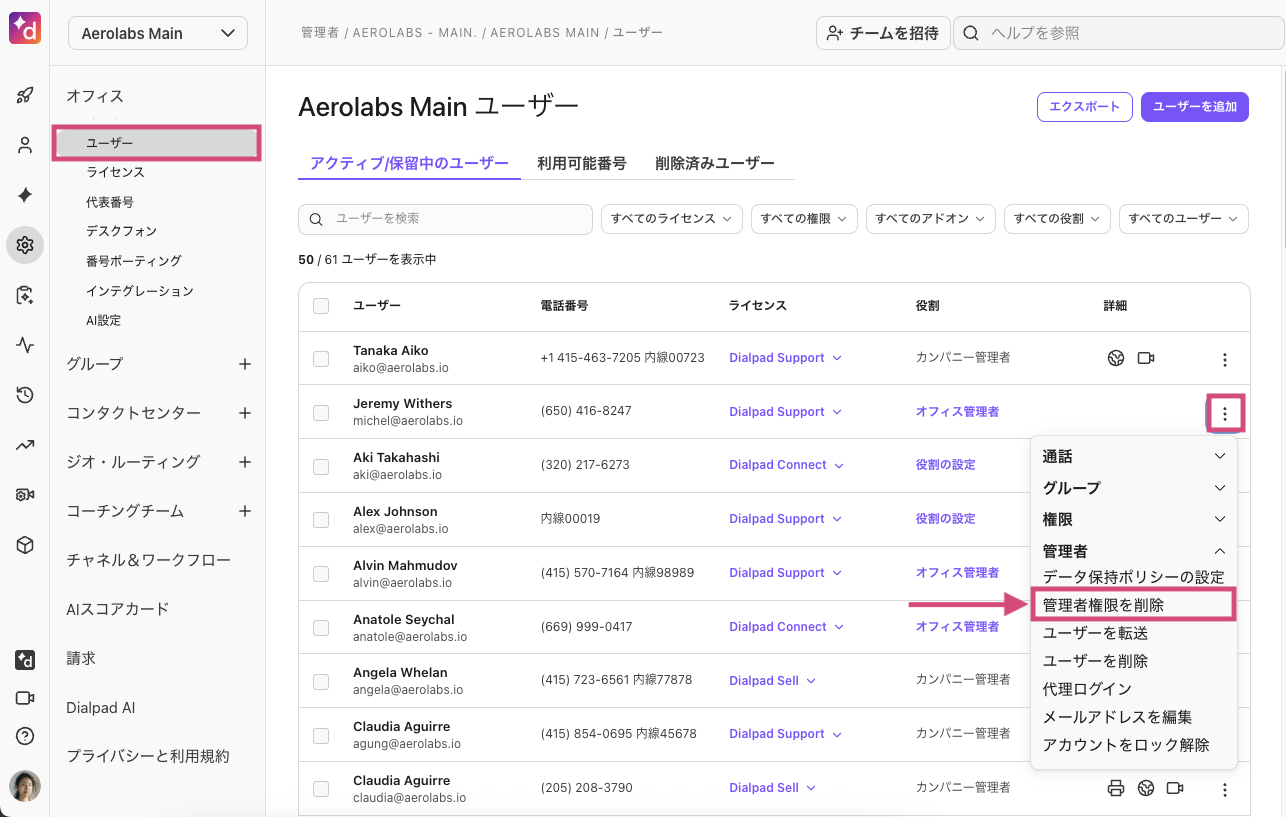Click the help question mark icon

25,736
